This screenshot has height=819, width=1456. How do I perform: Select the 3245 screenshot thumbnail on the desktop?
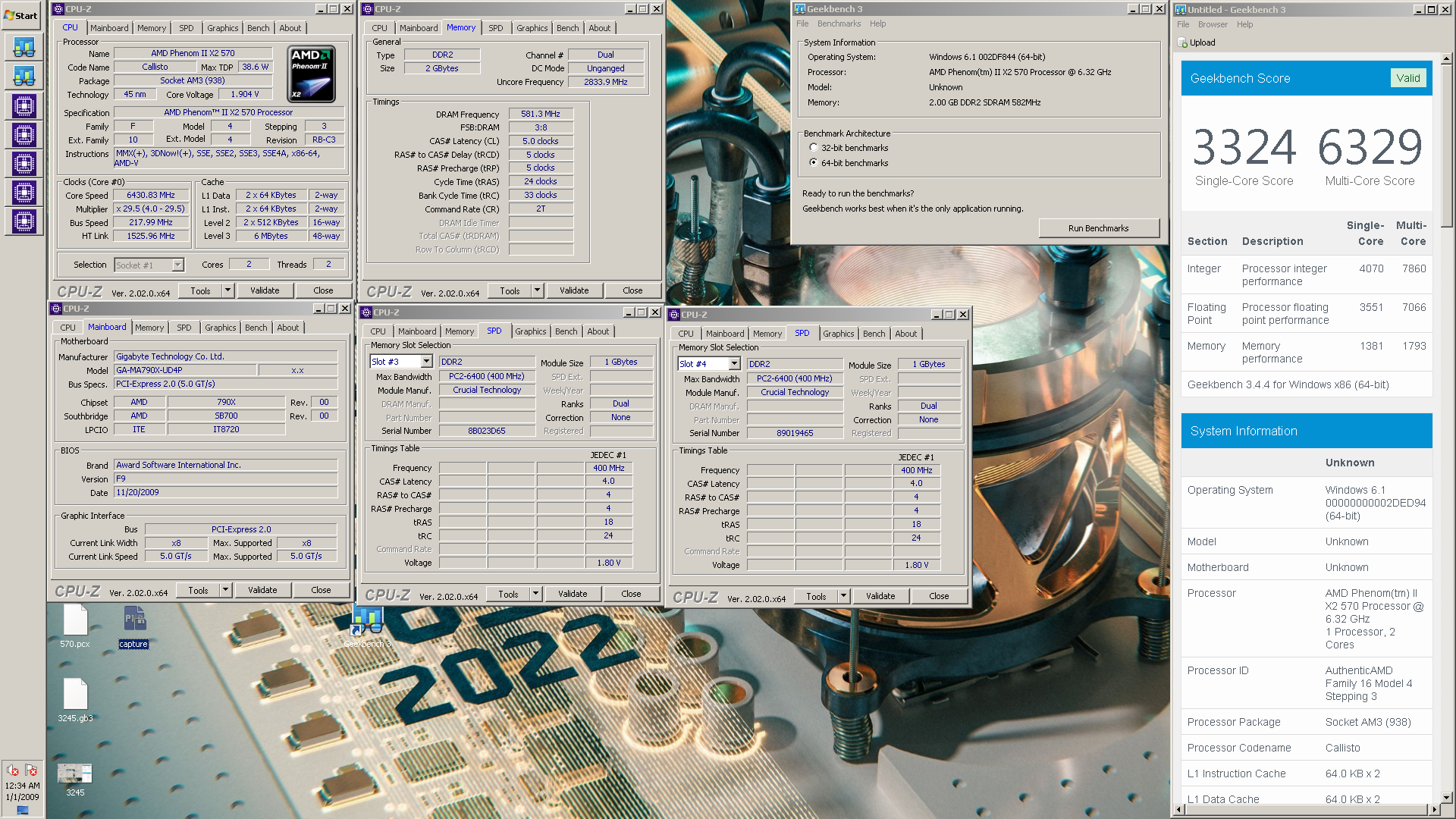75,780
